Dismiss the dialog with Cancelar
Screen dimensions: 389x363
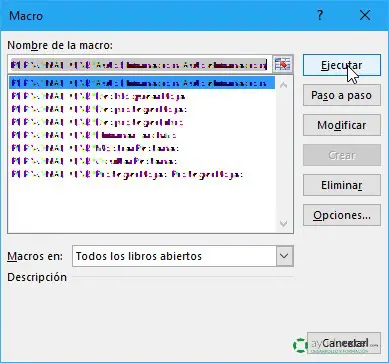(344, 343)
